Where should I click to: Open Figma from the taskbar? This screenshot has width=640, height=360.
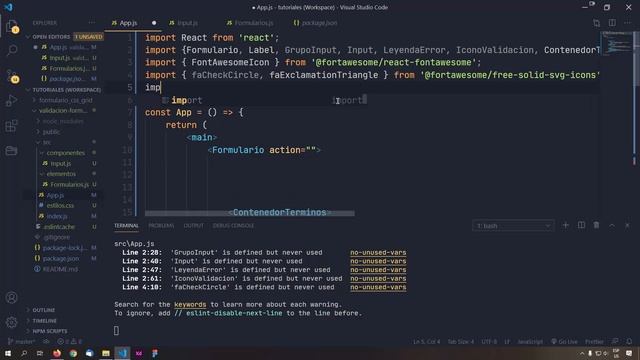click(x=155, y=353)
